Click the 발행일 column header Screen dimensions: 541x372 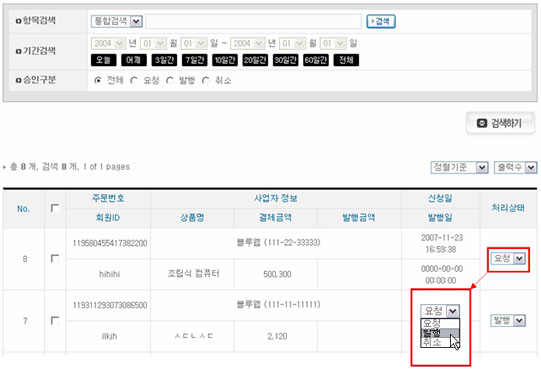click(x=440, y=218)
